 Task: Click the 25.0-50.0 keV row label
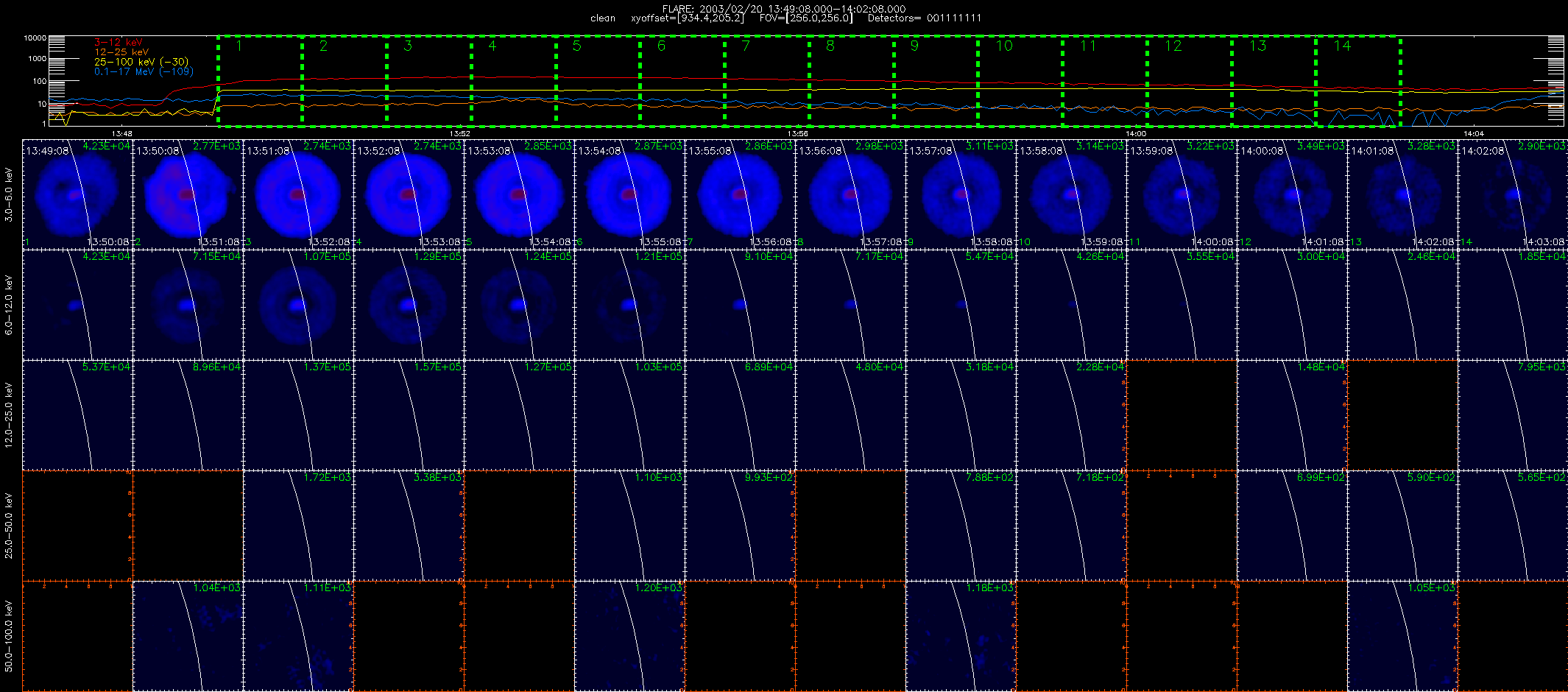[9, 526]
